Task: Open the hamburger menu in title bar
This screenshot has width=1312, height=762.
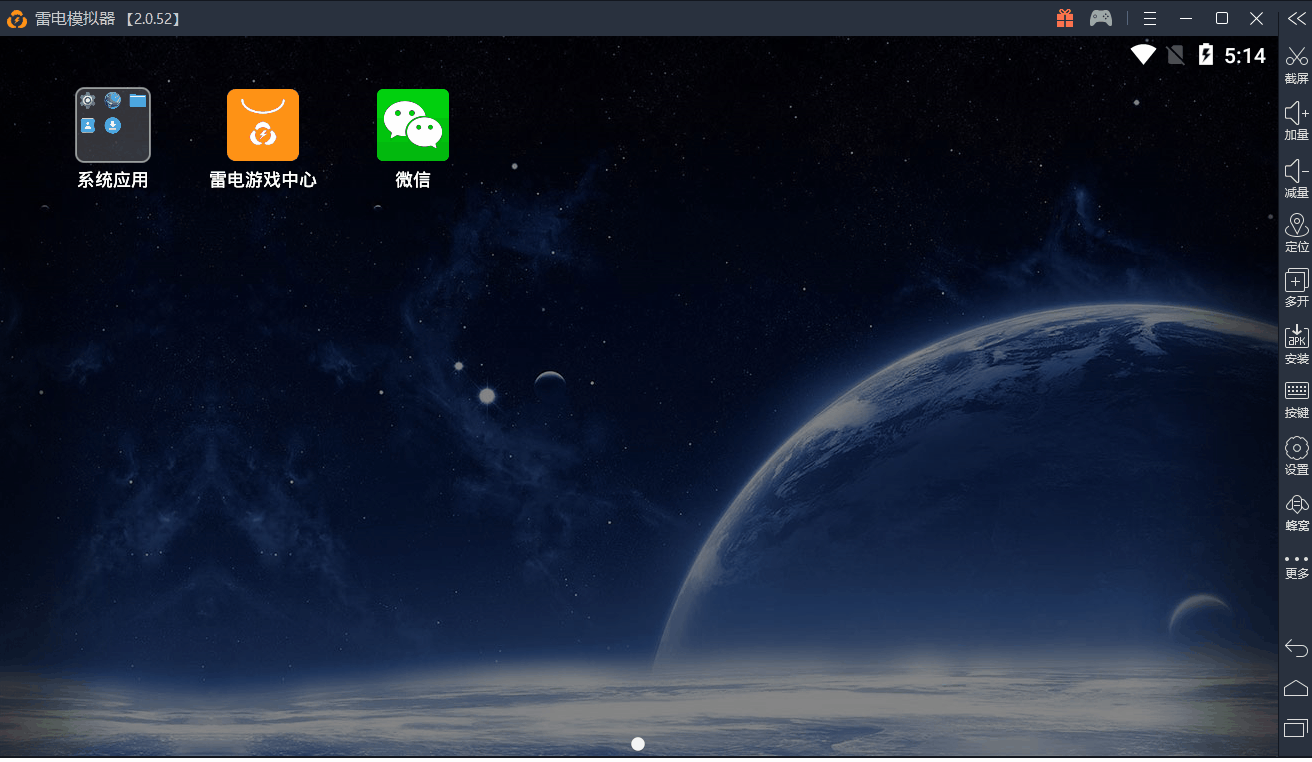Action: coord(1150,18)
